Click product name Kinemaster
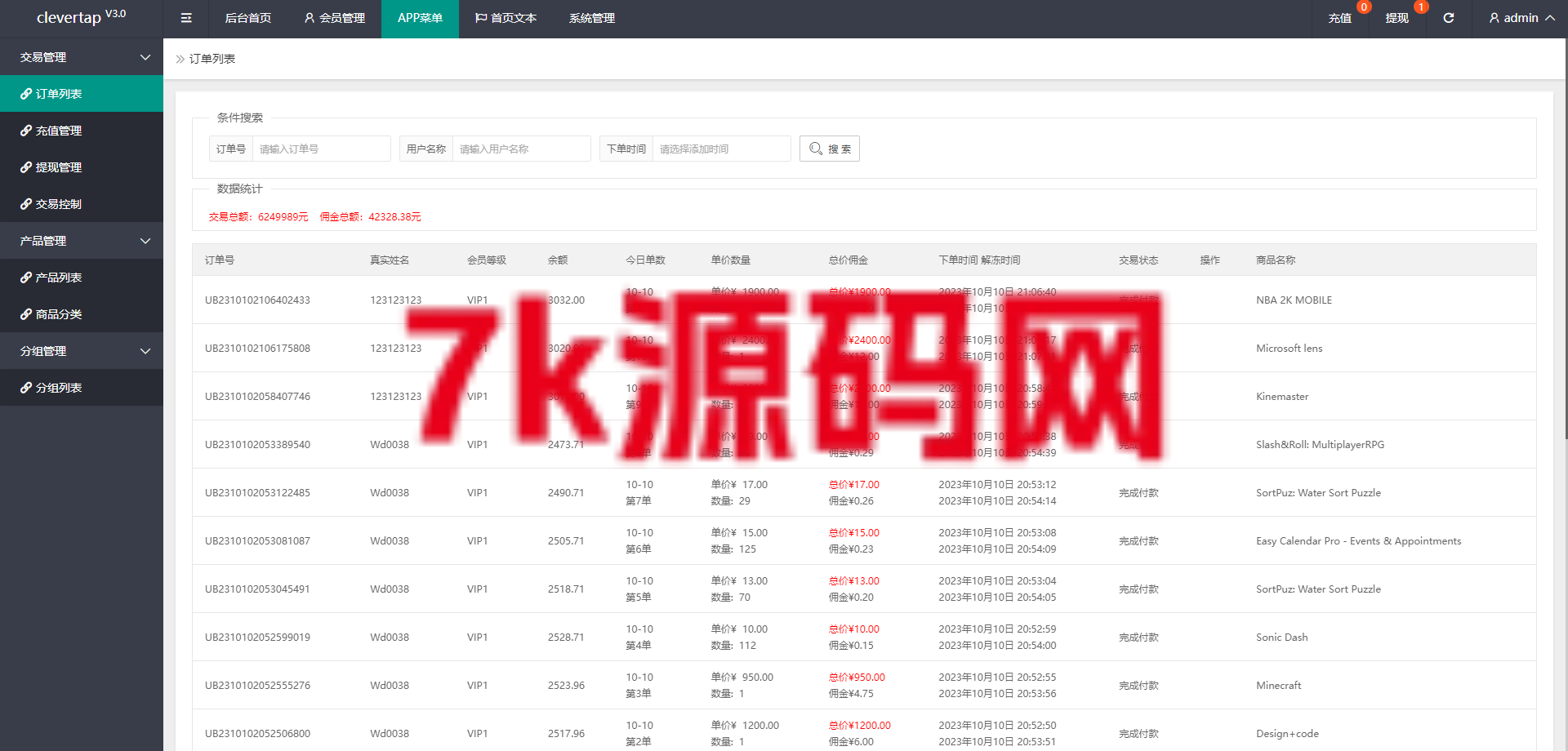Image resolution: width=1568 pixels, height=751 pixels. point(1282,397)
